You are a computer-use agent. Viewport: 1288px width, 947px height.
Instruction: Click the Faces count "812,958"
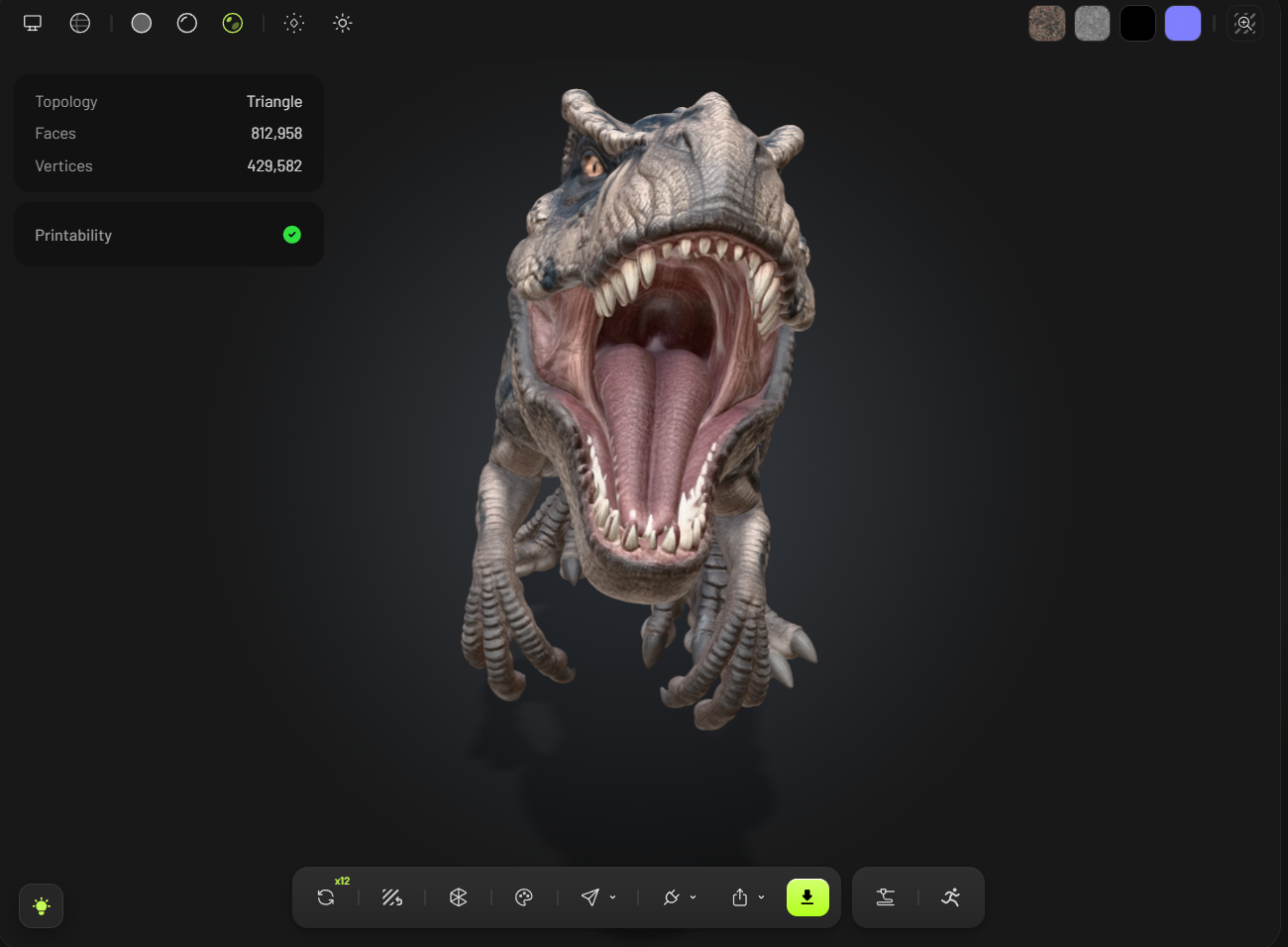click(276, 134)
